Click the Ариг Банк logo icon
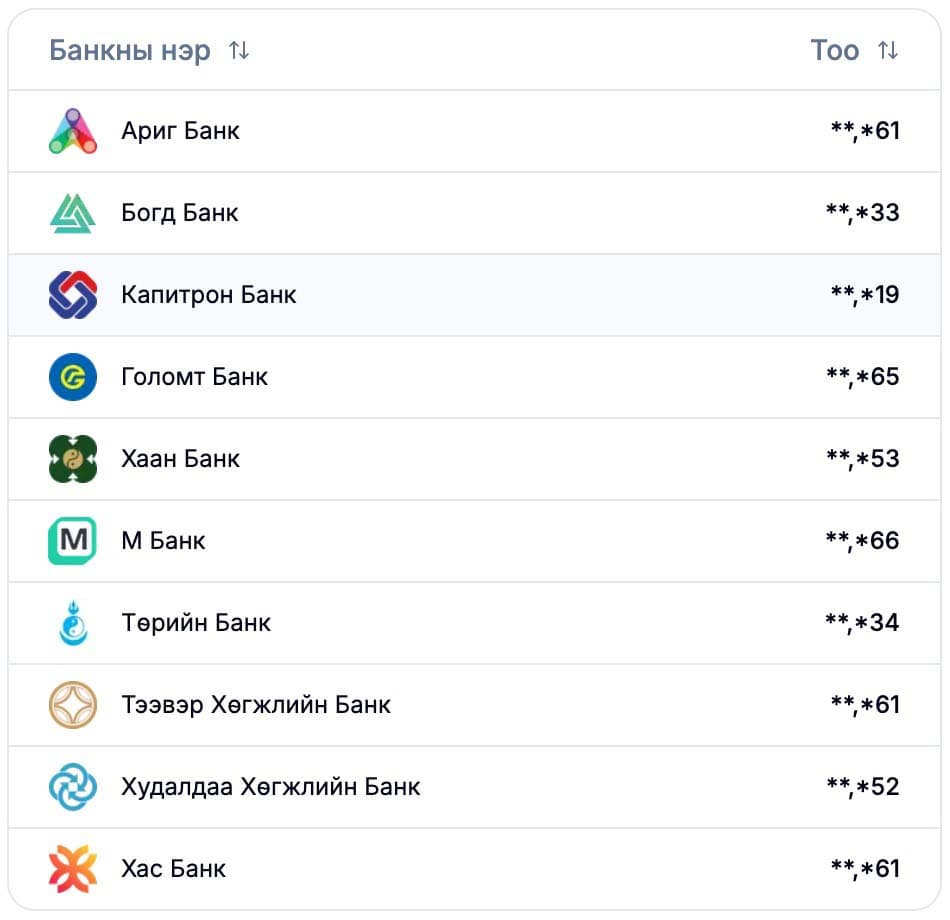 pyautogui.click(x=73, y=131)
